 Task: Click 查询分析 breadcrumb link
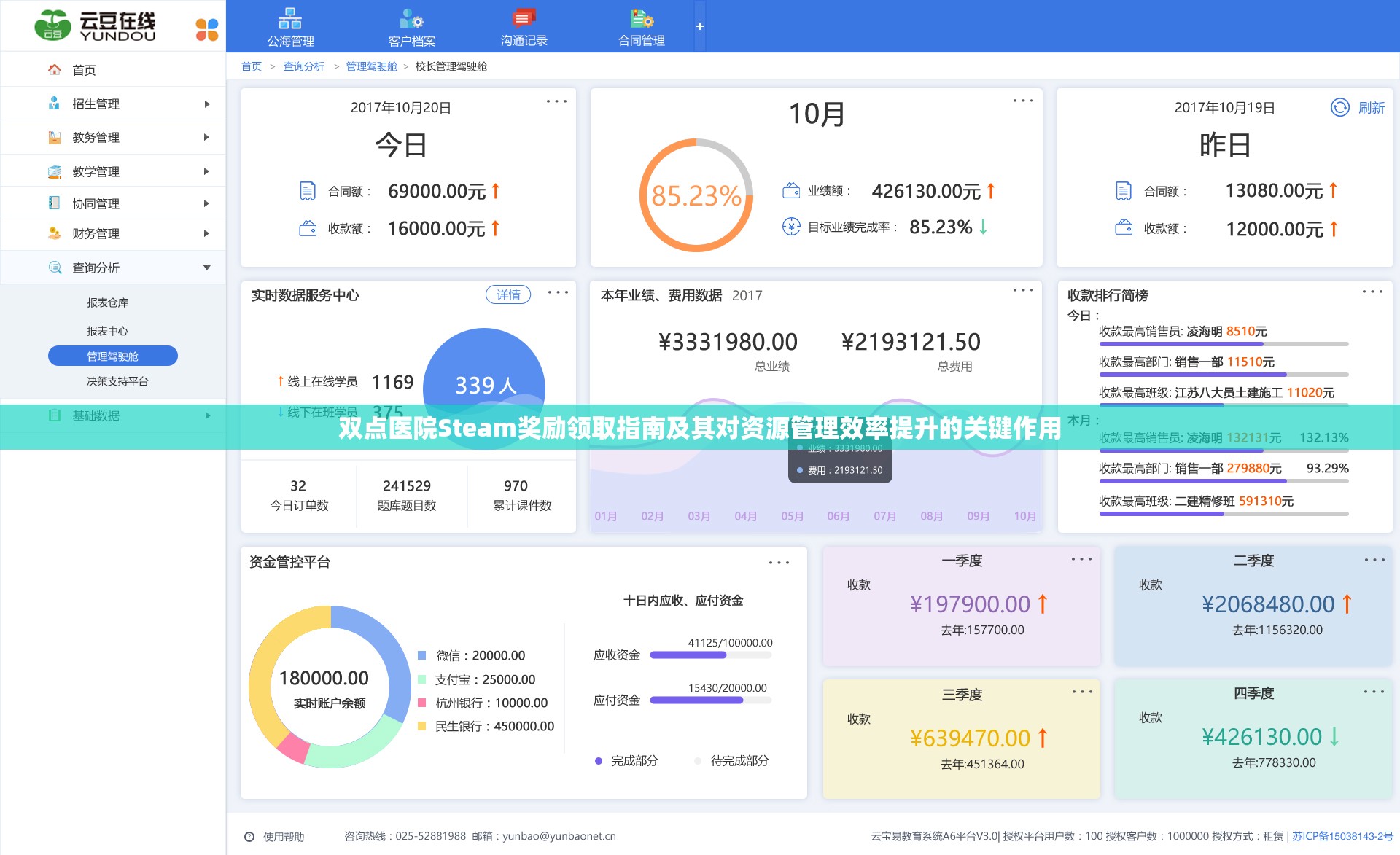click(x=304, y=66)
